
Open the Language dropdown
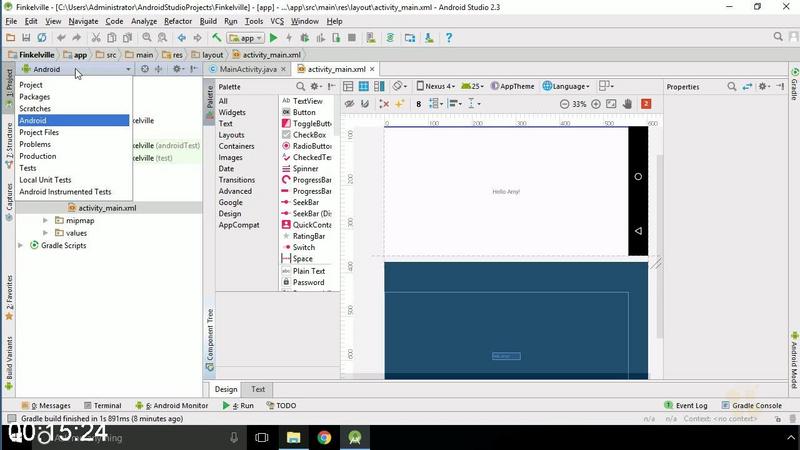[x=566, y=86]
